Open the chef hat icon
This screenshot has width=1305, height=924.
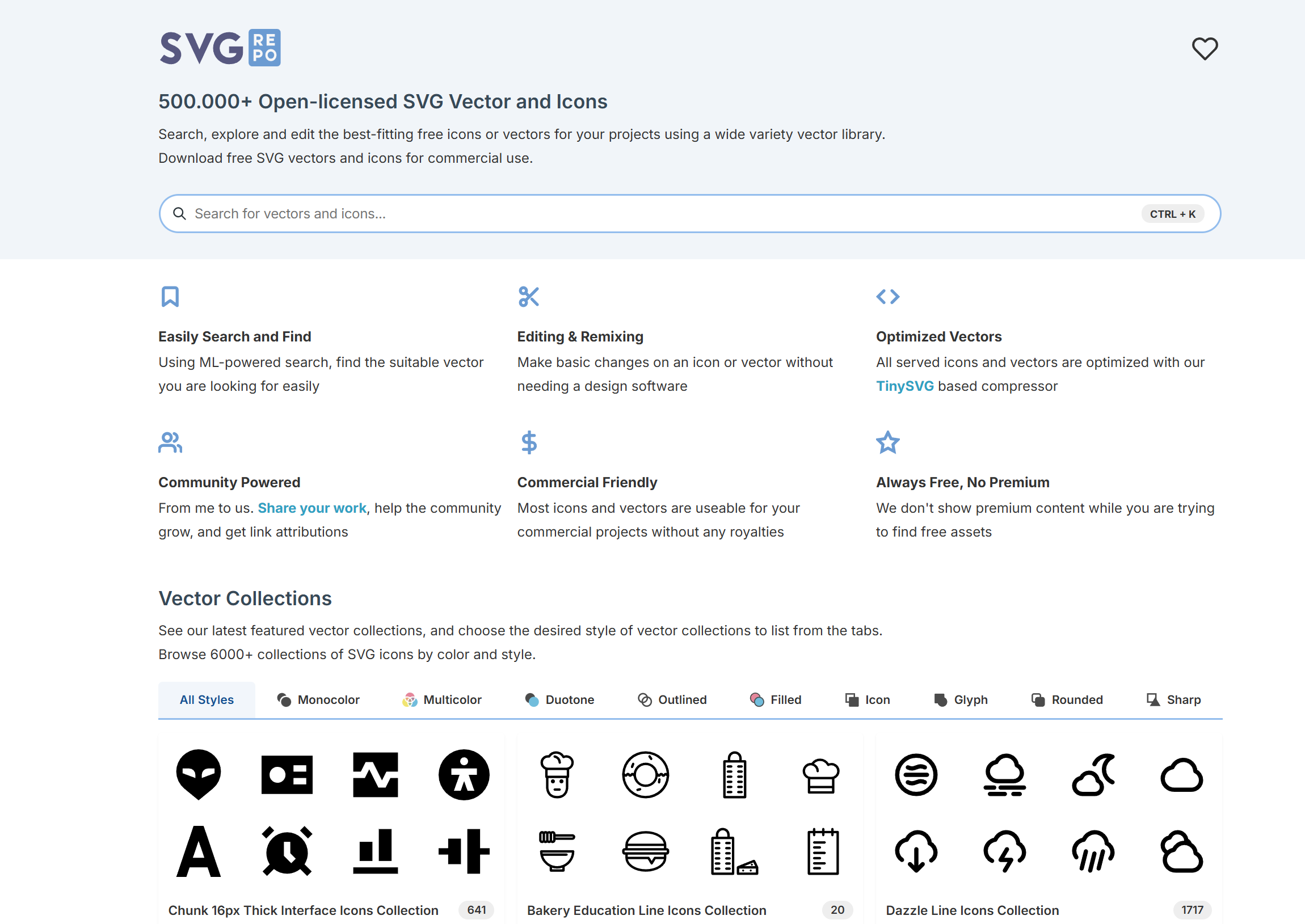820,776
